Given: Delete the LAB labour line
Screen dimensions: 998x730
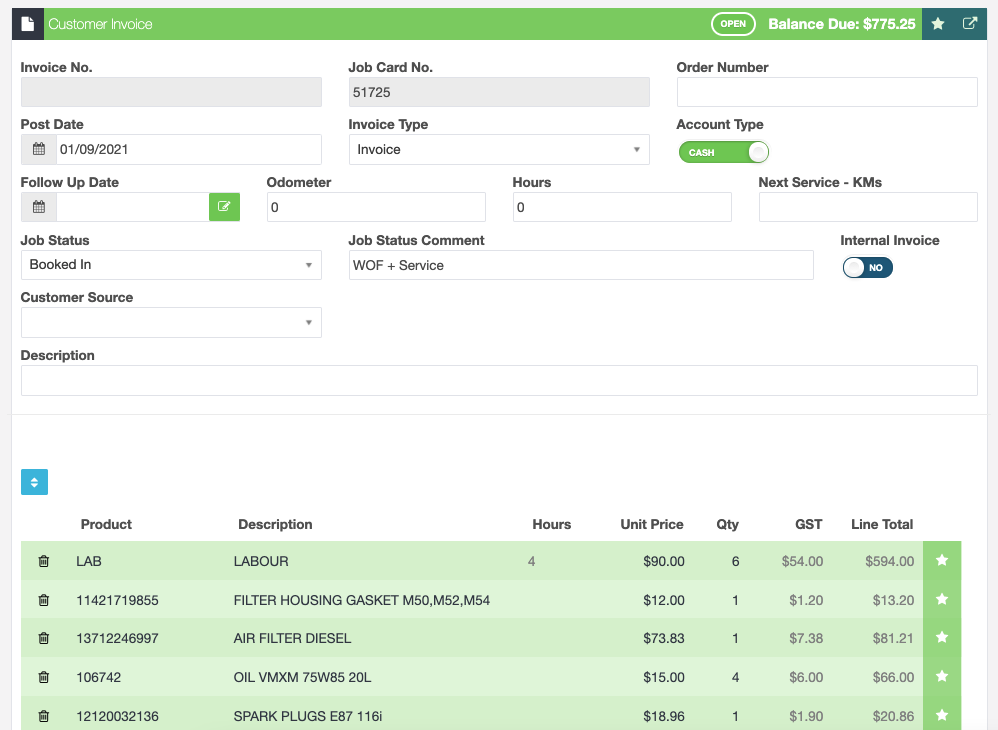Looking at the screenshot, I should [x=43, y=561].
